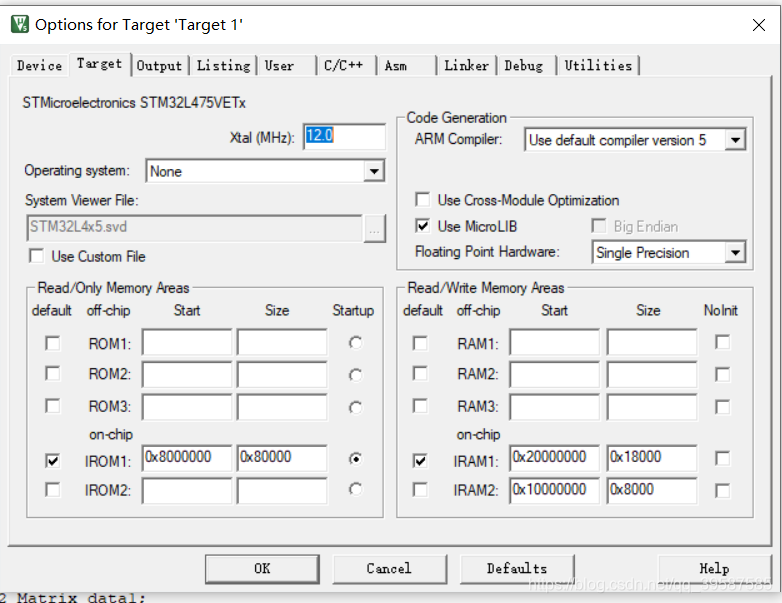Check the RAM1 NoInit checkbox

(x=722, y=342)
